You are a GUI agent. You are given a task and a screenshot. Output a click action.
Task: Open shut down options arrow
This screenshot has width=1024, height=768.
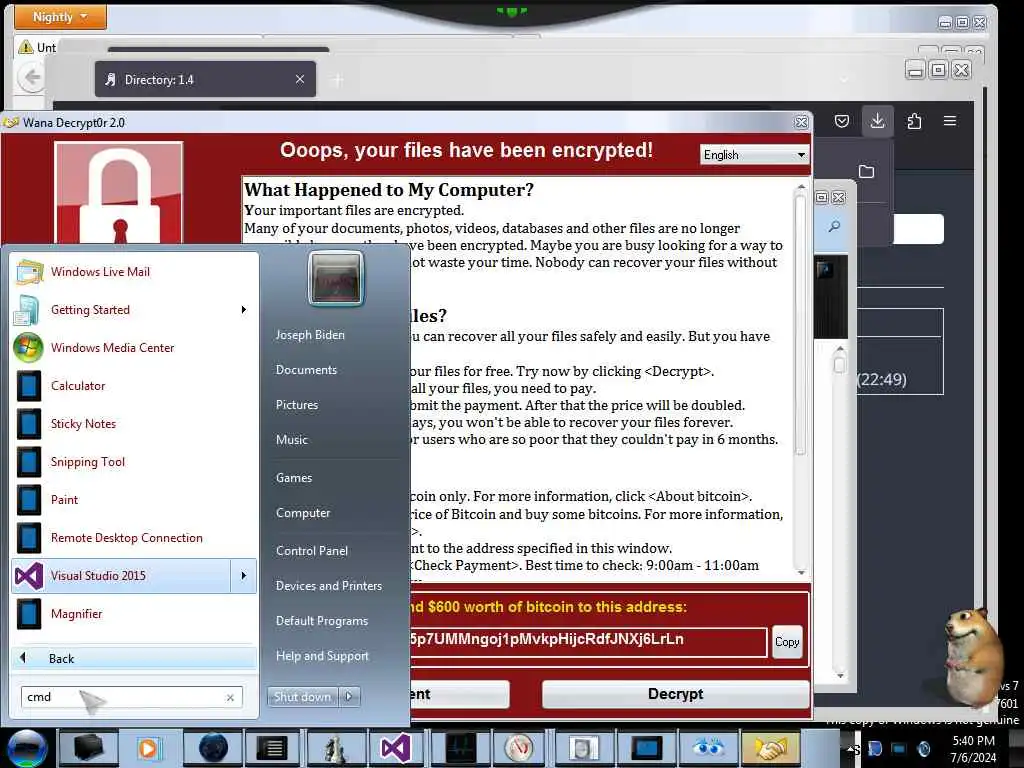349,697
